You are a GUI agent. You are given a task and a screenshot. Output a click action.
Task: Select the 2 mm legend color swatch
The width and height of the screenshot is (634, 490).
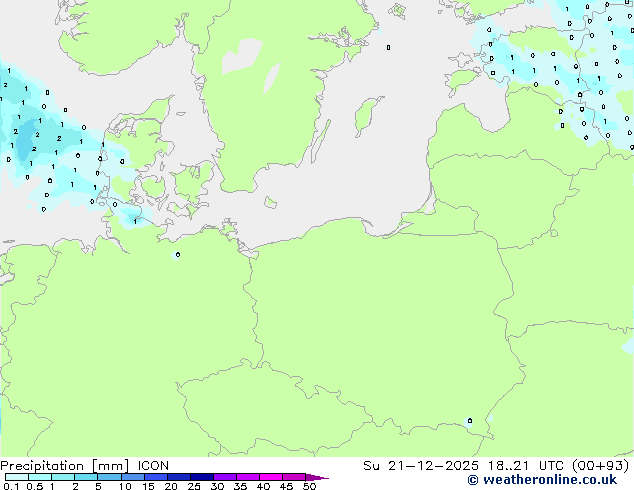[x=86, y=477]
